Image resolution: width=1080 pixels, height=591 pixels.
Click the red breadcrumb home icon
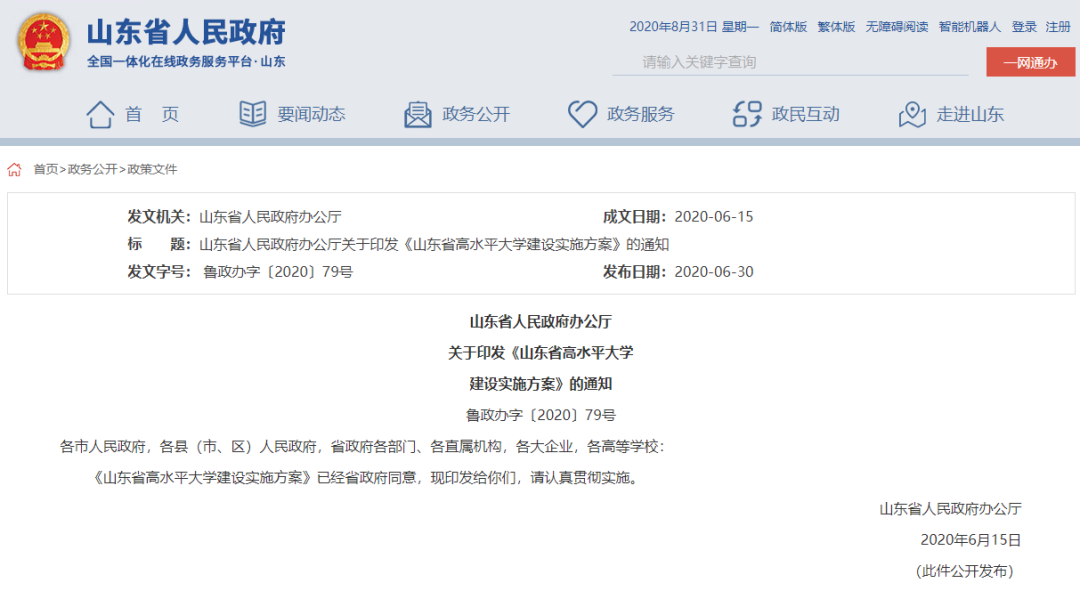pyautogui.click(x=14, y=169)
